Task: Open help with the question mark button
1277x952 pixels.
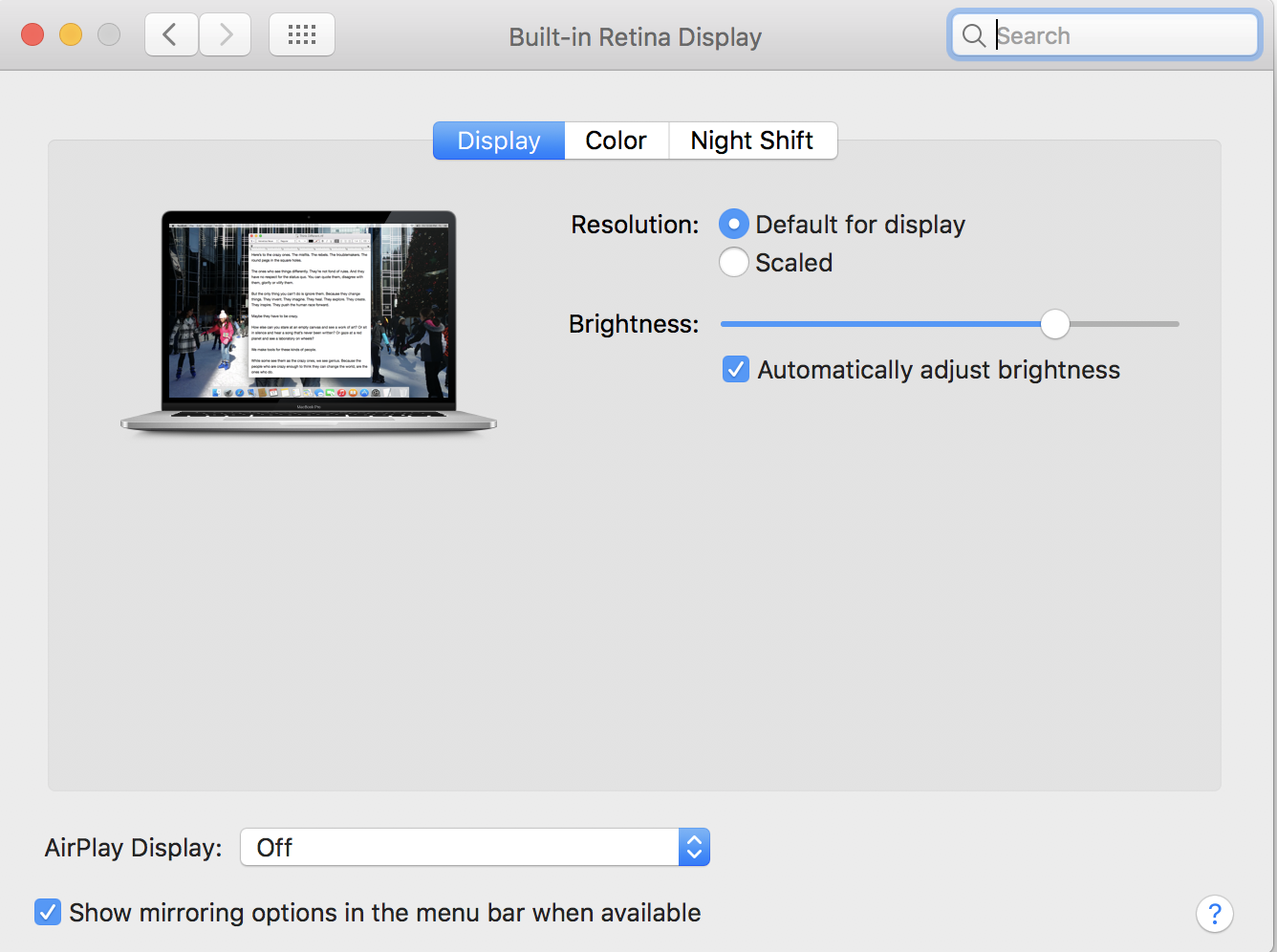Action: [1215, 914]
